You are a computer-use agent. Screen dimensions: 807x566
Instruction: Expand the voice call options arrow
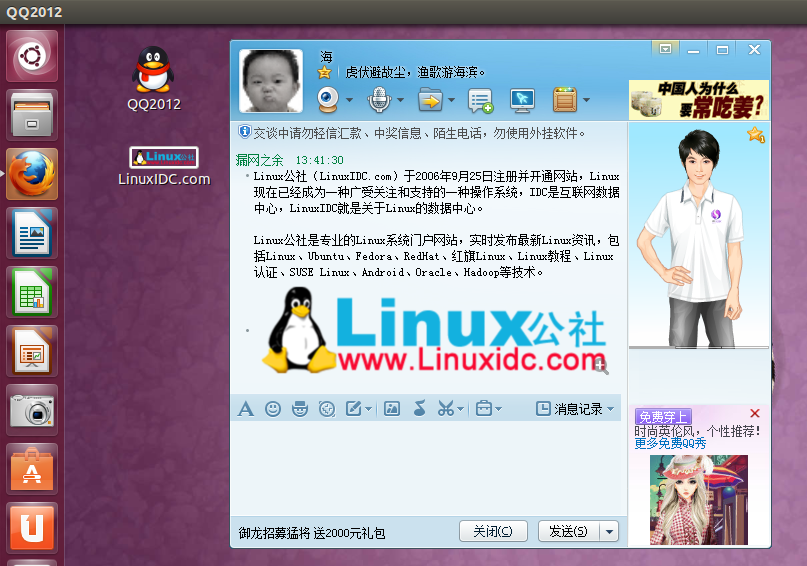click(400, 100)
